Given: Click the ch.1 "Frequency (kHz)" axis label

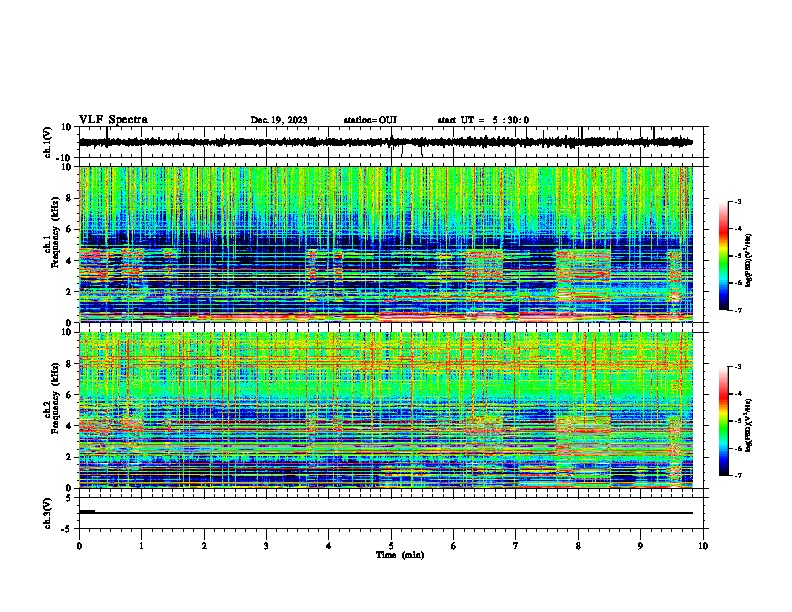Looking at the screenshot, I should [x=55, y=233].
